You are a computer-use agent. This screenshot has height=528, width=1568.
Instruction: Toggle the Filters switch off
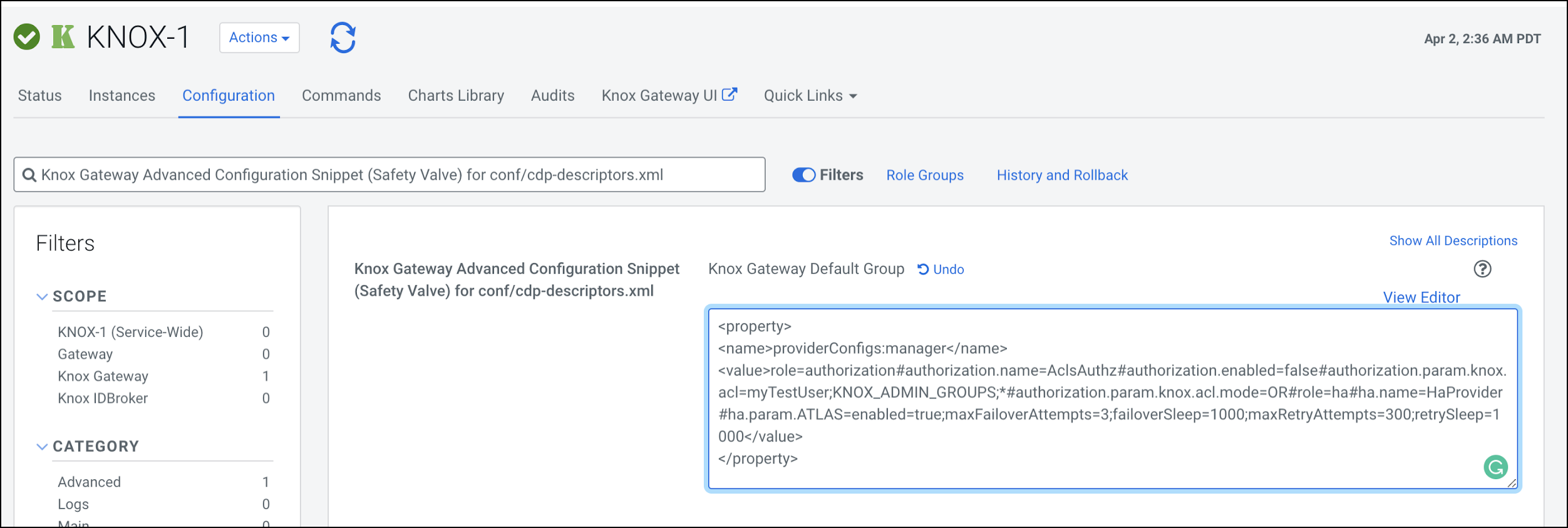pos(803,175)
